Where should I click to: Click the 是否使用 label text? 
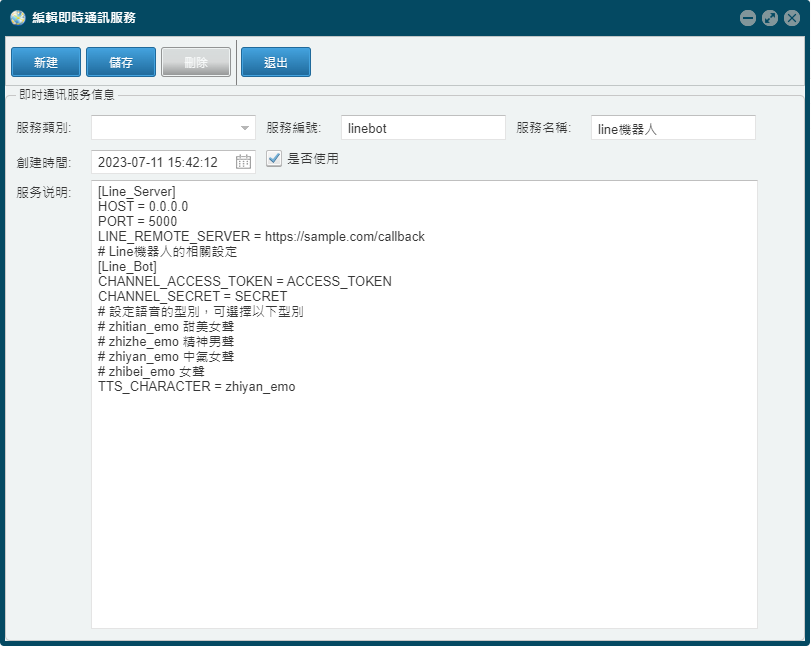coord(313,158)
